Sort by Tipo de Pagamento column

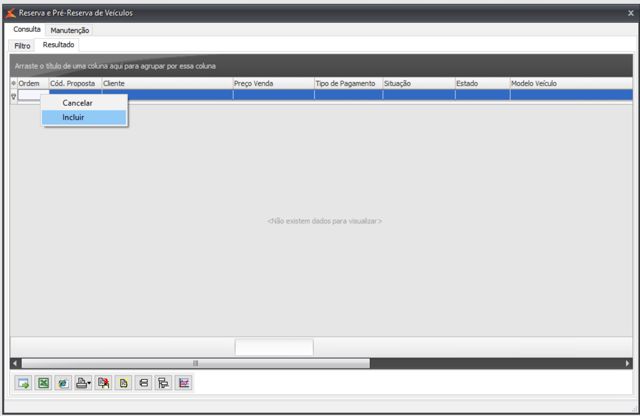coord(349,83)
